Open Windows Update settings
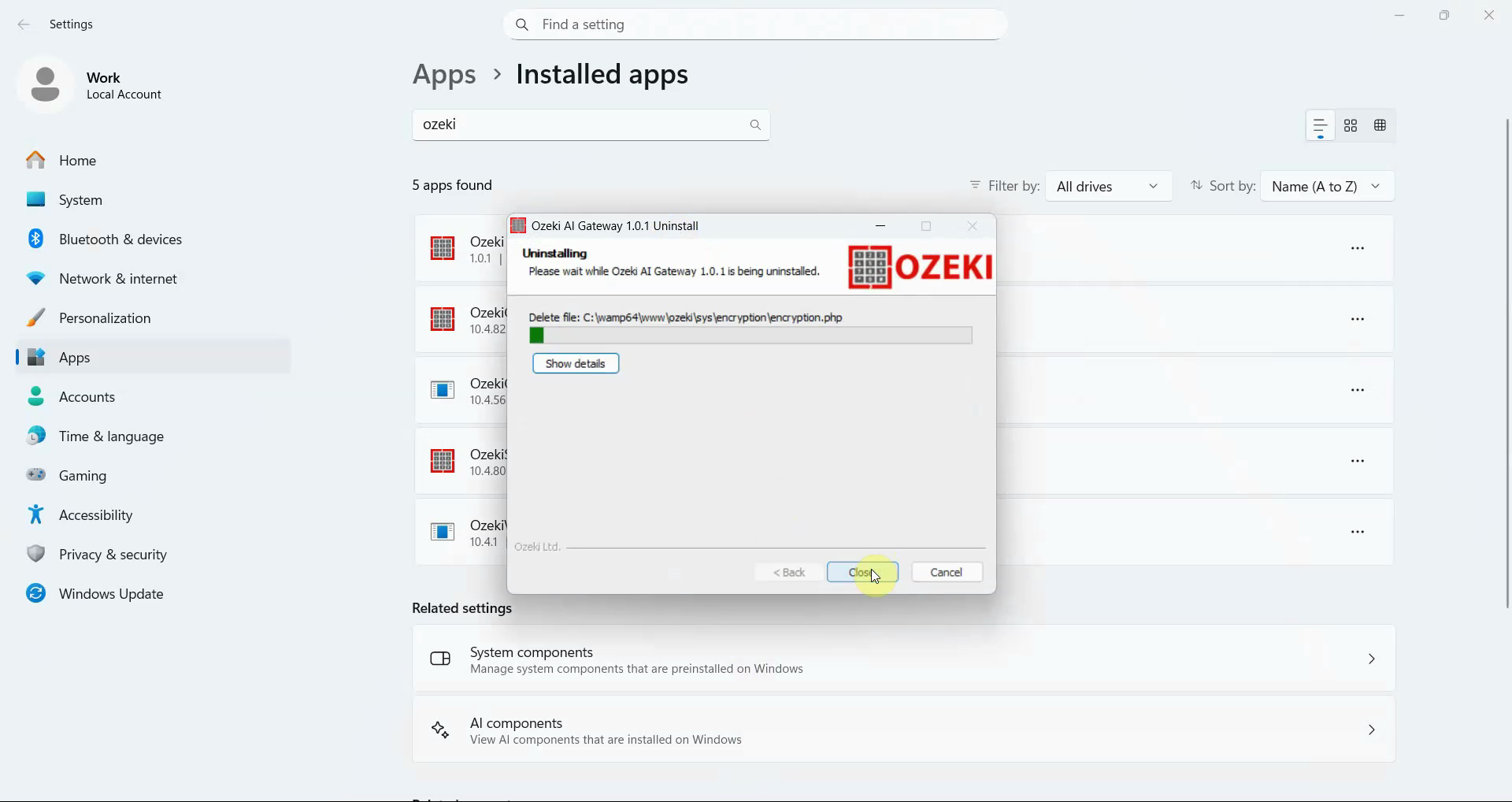The height and width of the screenshot is (802, 1512). tap(111, 593)
